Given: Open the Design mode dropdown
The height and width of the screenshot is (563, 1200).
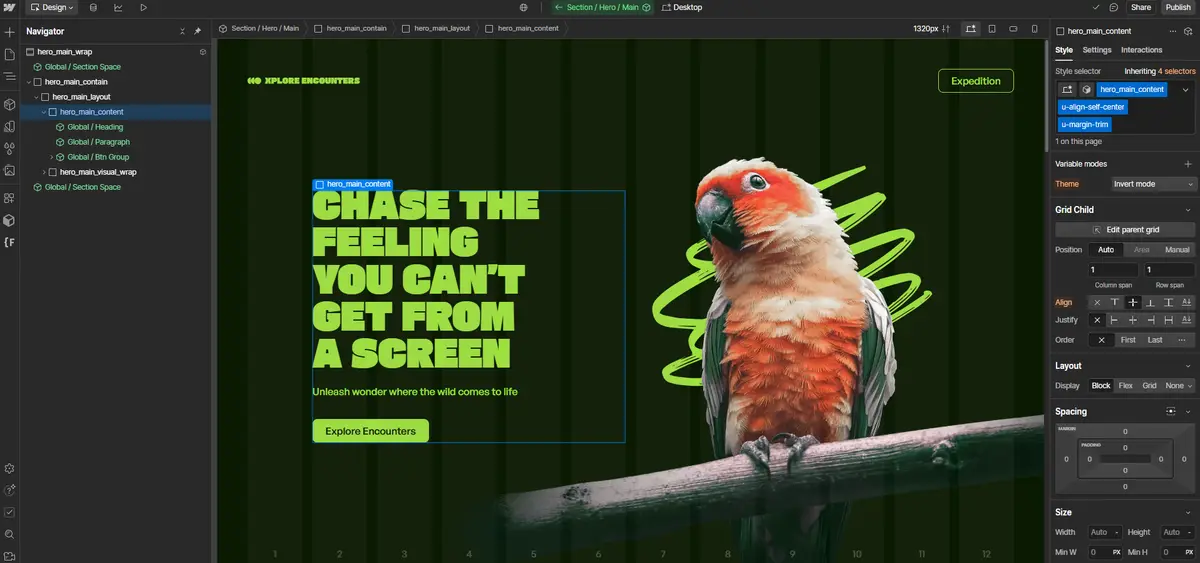Looking at the screenshot, I should point(52,7).
